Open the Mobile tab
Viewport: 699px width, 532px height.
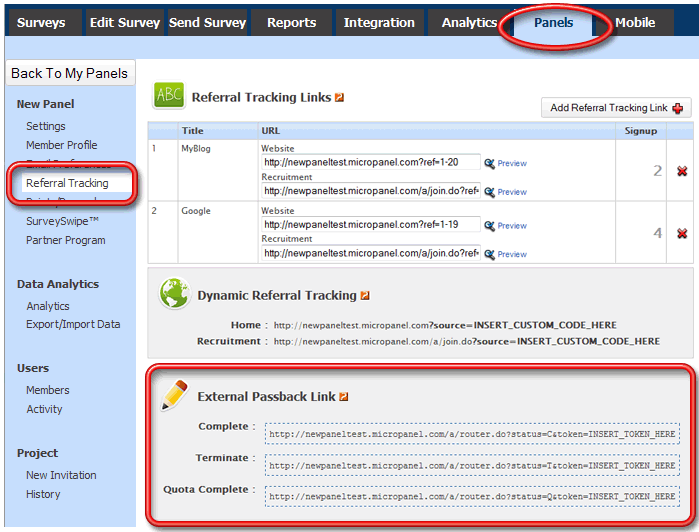coord(635,22)
